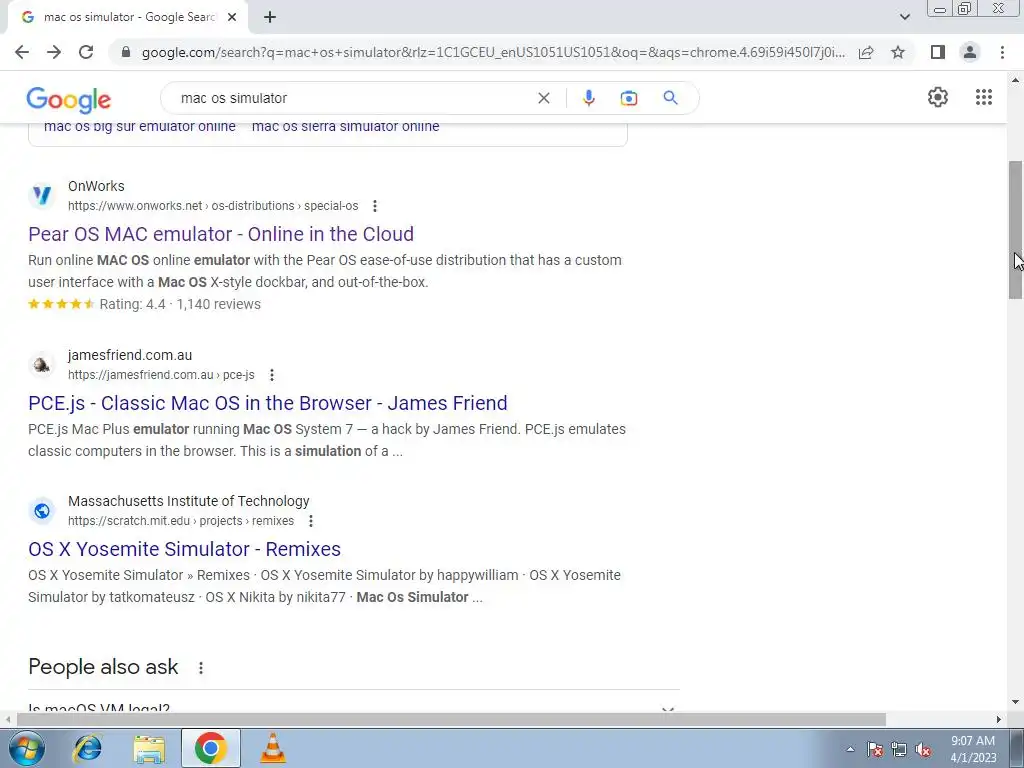
Task: Launch Internet Explorer from taskbar
Action: click(88, 748)
